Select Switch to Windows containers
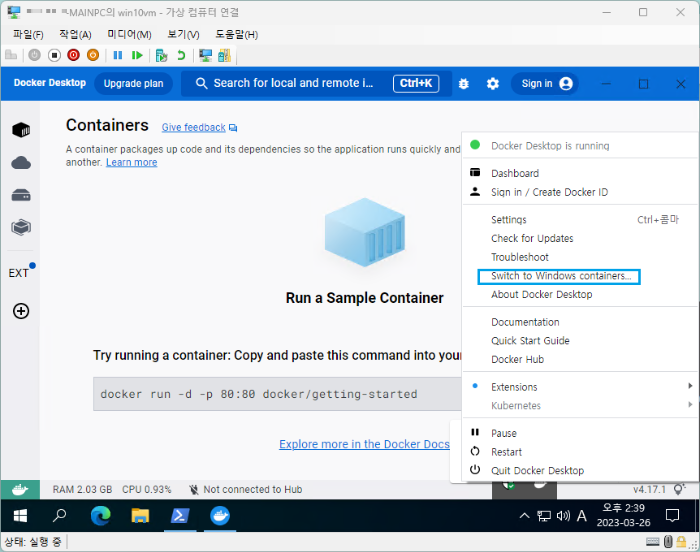This screenshot has width=700, height=552. click(x=559, y=276)
